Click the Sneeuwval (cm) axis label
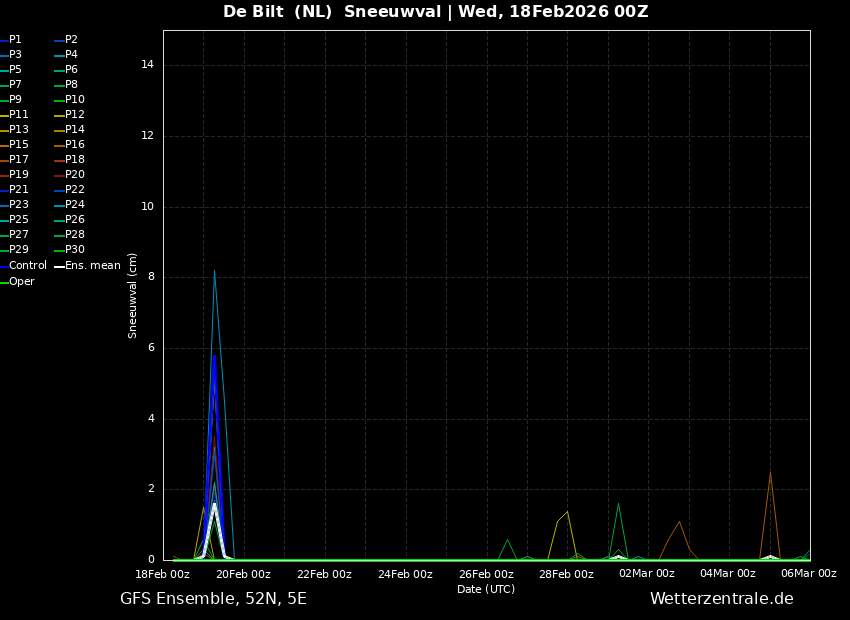Viewport: 850px width, 620px height. [132, 296]
